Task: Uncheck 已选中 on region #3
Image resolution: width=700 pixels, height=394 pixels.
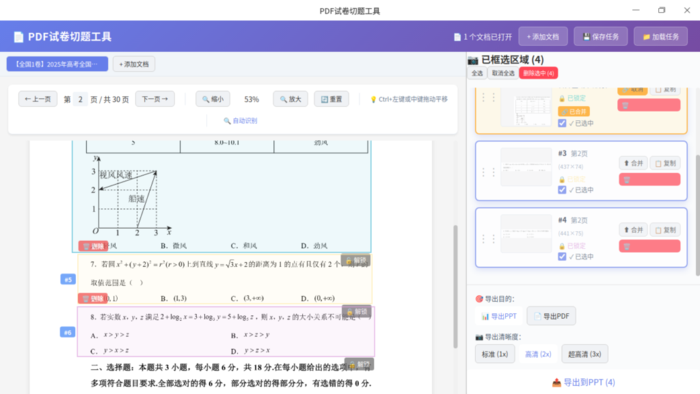Action: coord(562,190)
